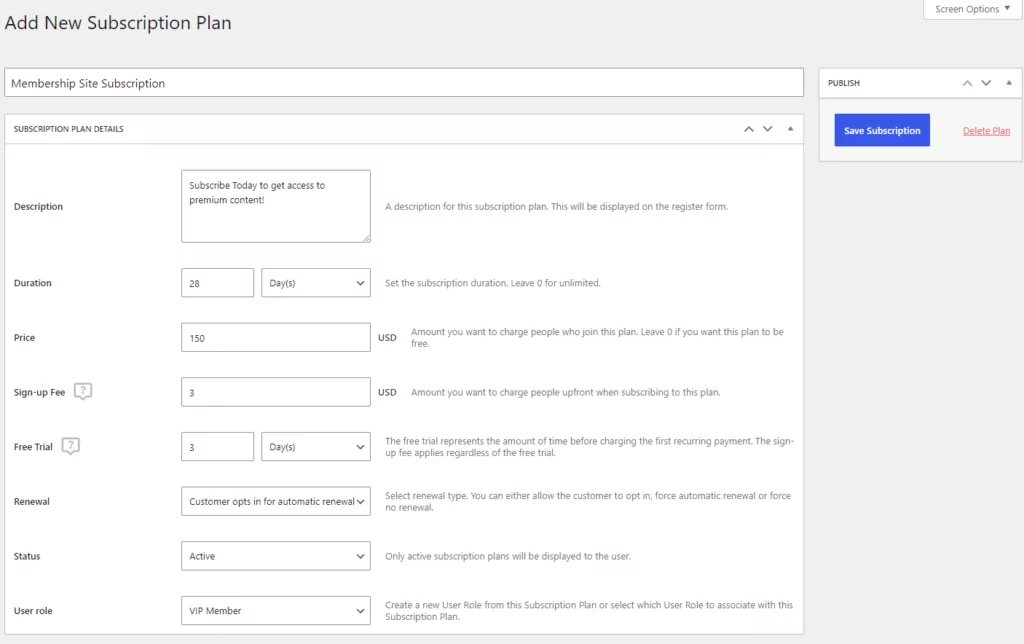Focus the plan title field
The height and width of the screenshot is (644, 1024).
[404, 83]
